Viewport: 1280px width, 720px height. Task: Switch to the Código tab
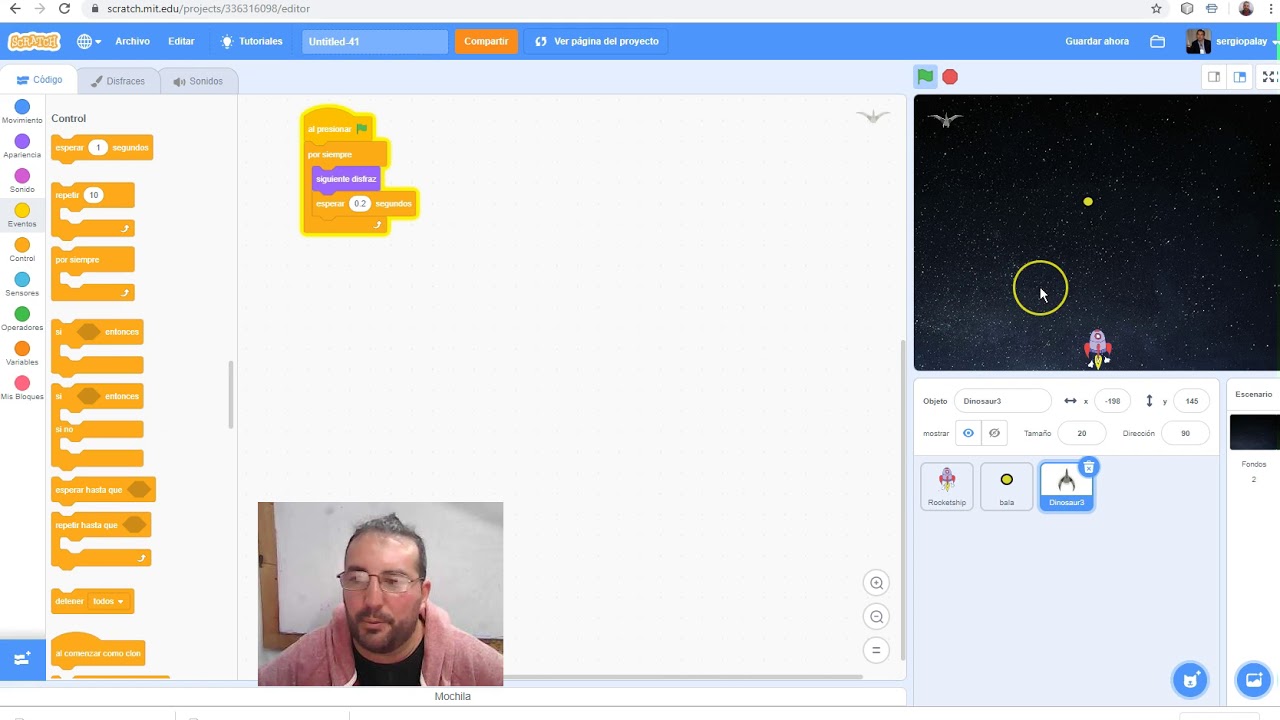[39, 80]
